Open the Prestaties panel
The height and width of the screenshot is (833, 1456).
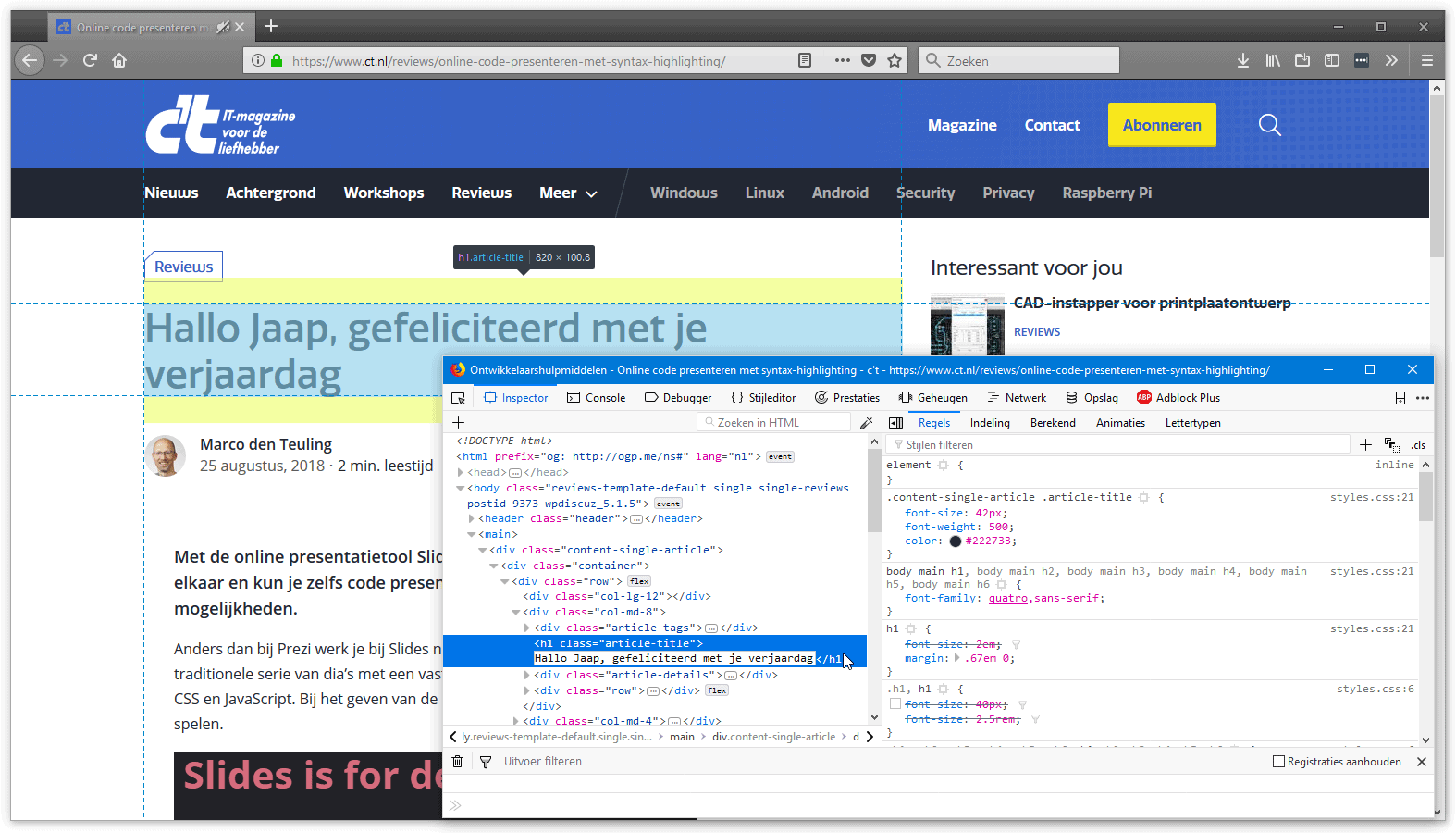[x=847, y=398]
